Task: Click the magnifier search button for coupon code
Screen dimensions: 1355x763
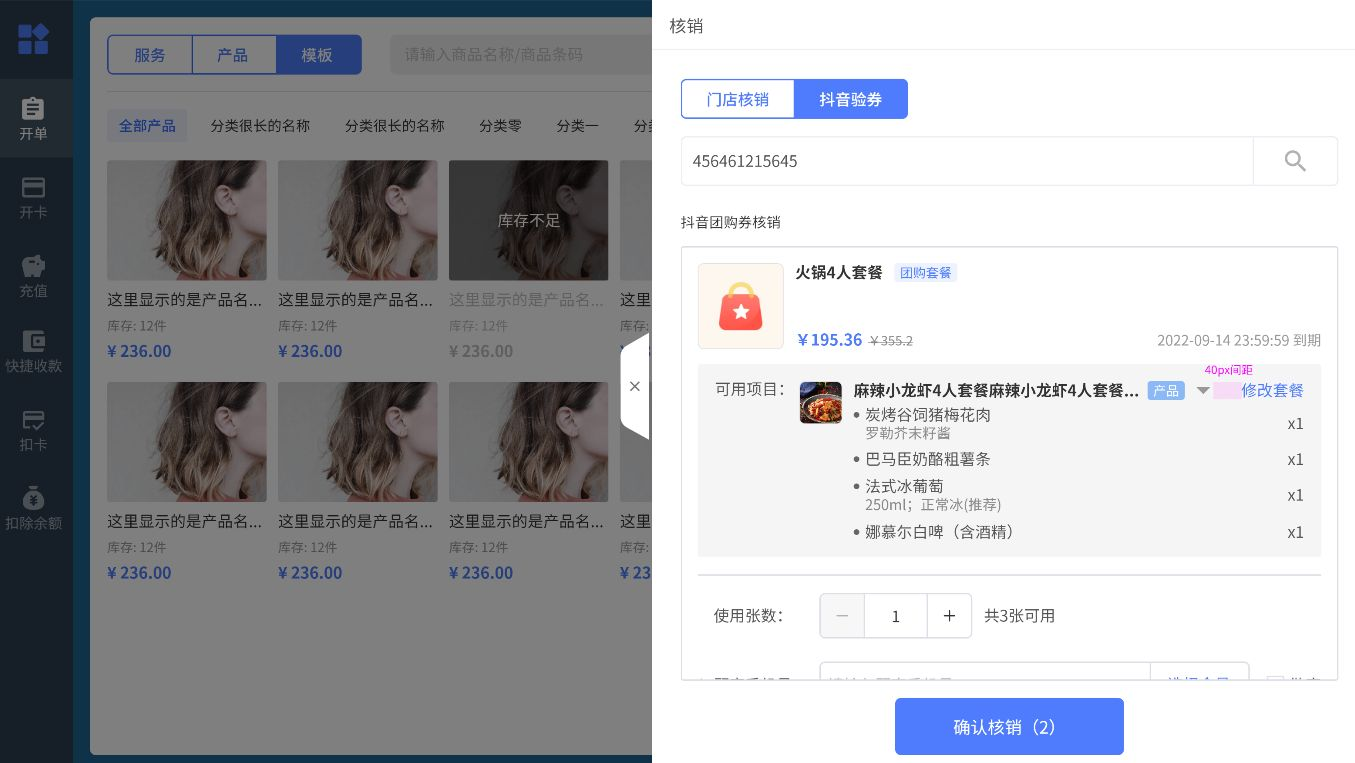Action: pos(1295,161)
